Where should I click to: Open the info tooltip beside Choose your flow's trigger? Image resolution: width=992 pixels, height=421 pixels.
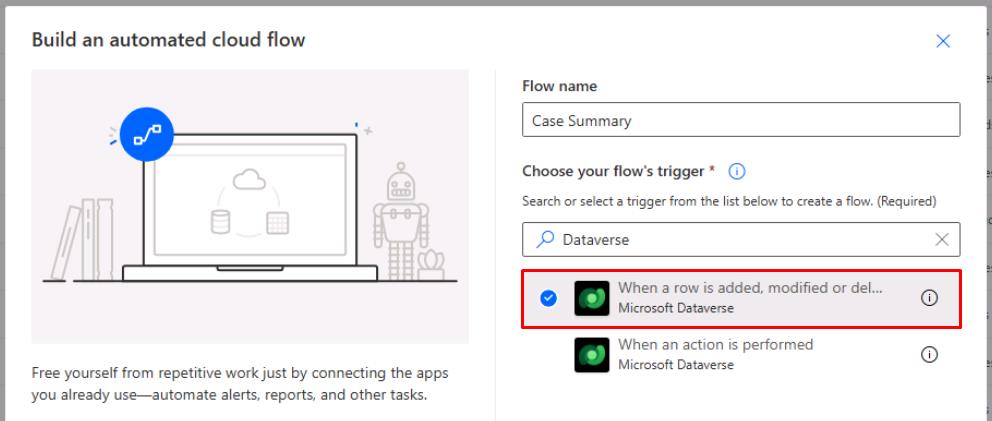(736, 171)
